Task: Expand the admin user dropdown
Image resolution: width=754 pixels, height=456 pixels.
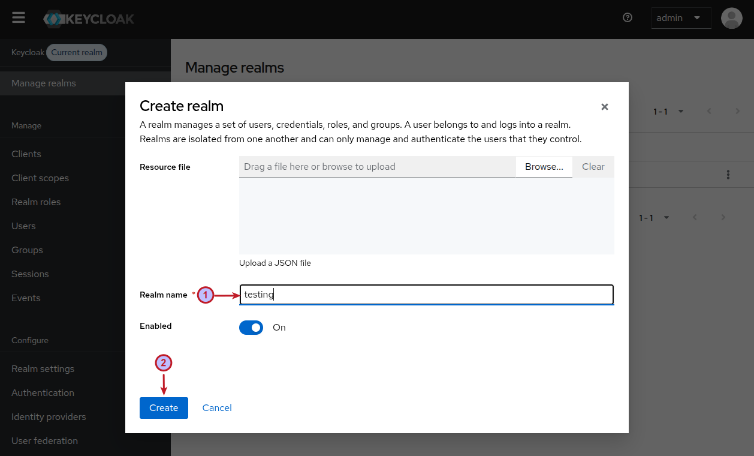Action: click(x=681, y=18)
